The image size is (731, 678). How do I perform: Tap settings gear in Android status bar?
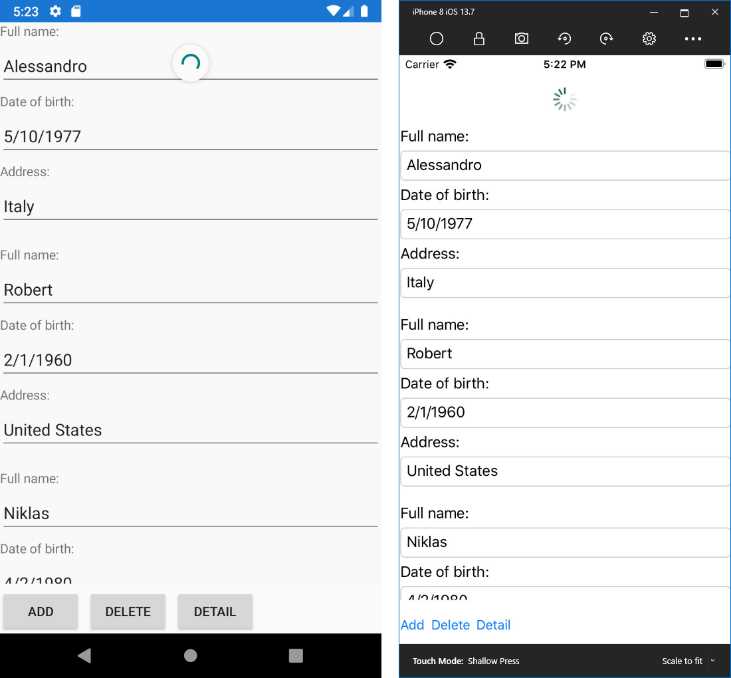pos(55,11)
